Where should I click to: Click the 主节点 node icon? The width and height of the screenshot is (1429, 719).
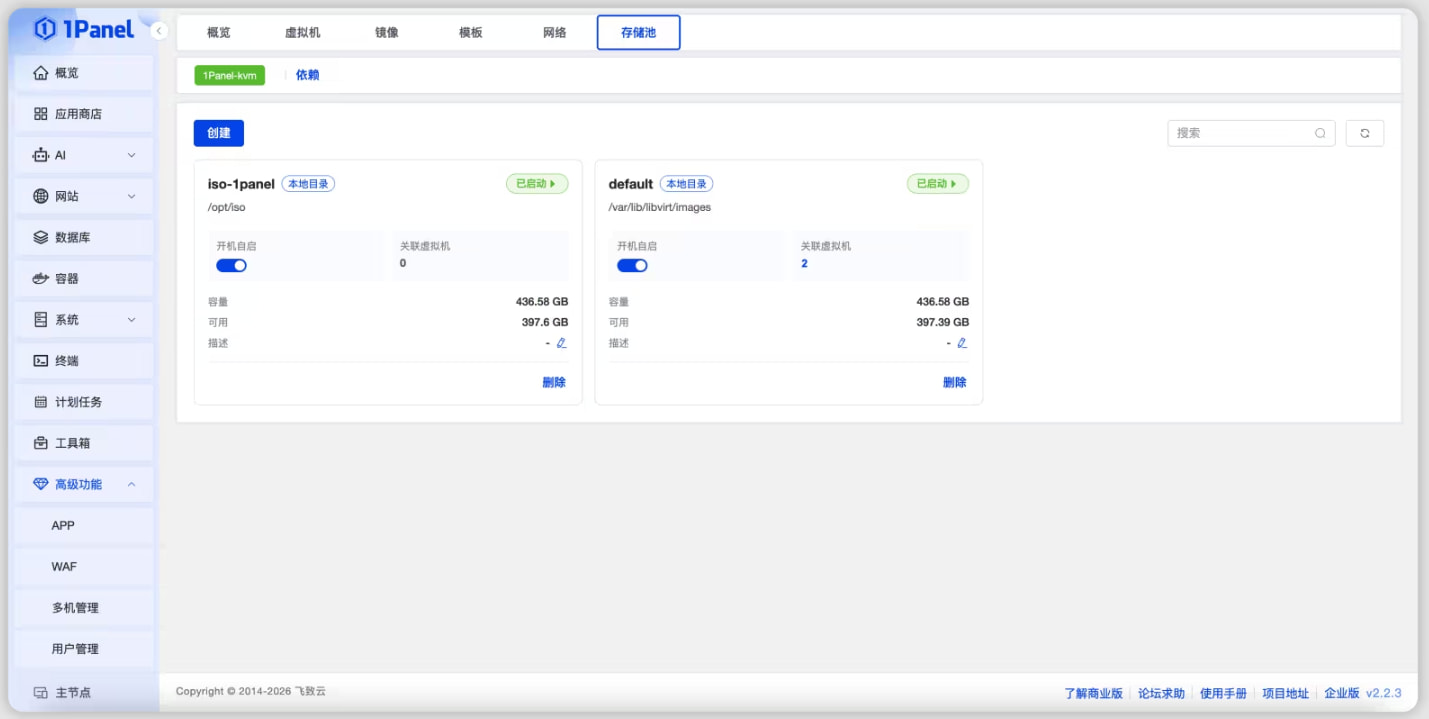[x=41, y=692]
